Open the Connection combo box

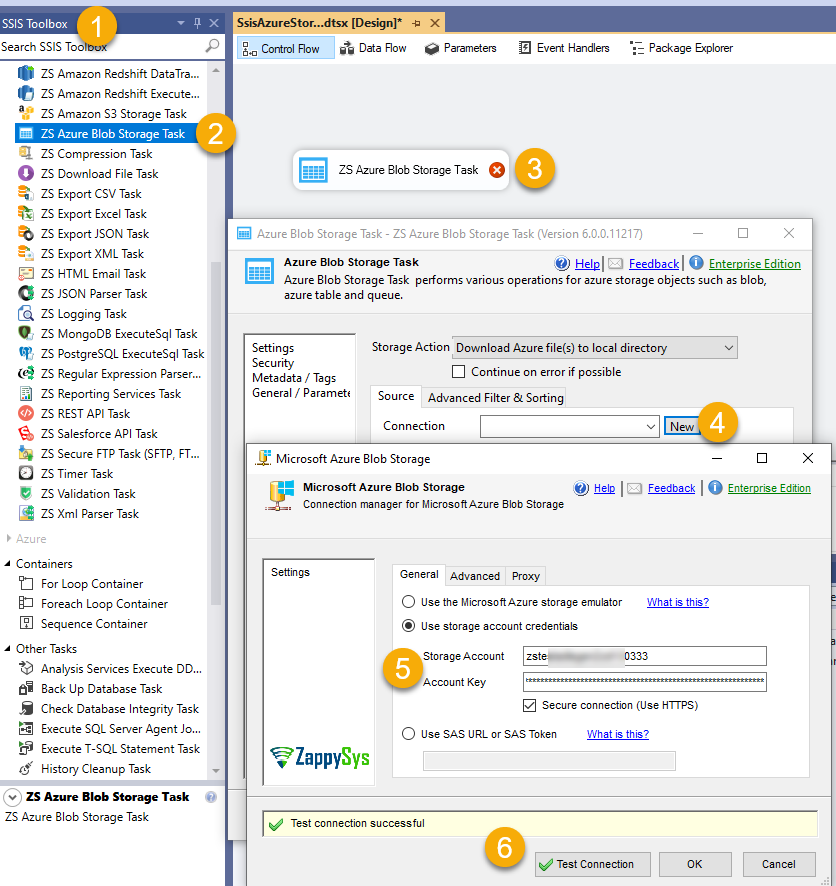[650, 427]
